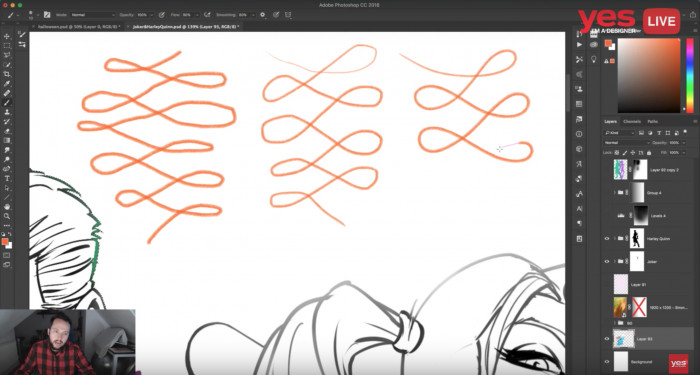Hide the Harley Quinn group
This screenshot has width=700, height=375.
(607, 238)
